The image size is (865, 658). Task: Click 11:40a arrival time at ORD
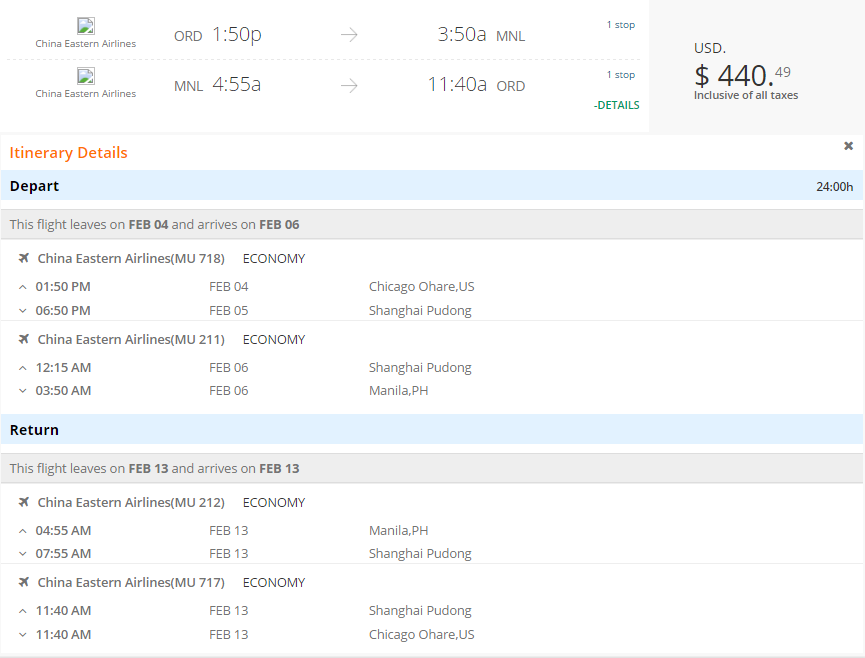point(457,84)
